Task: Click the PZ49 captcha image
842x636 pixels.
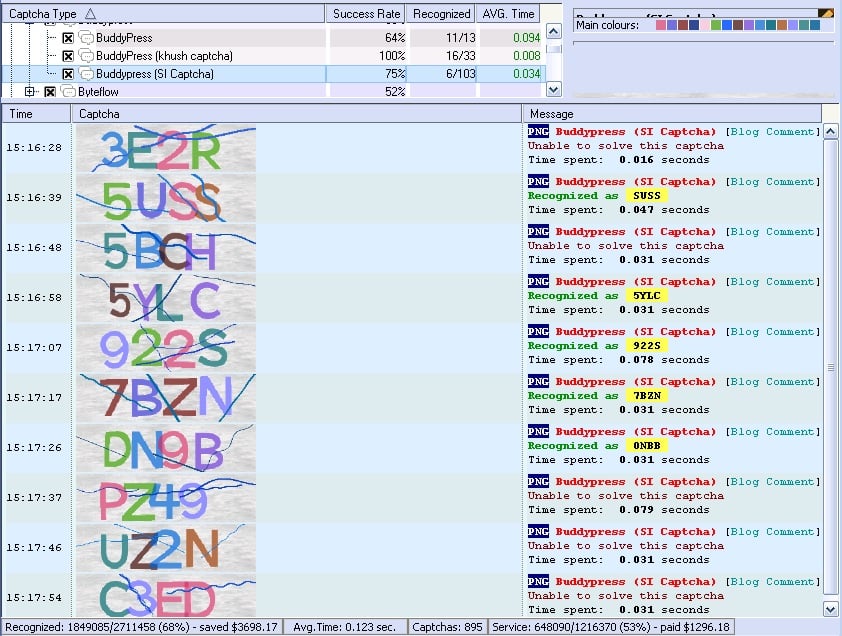Action: tap(166, 498)
